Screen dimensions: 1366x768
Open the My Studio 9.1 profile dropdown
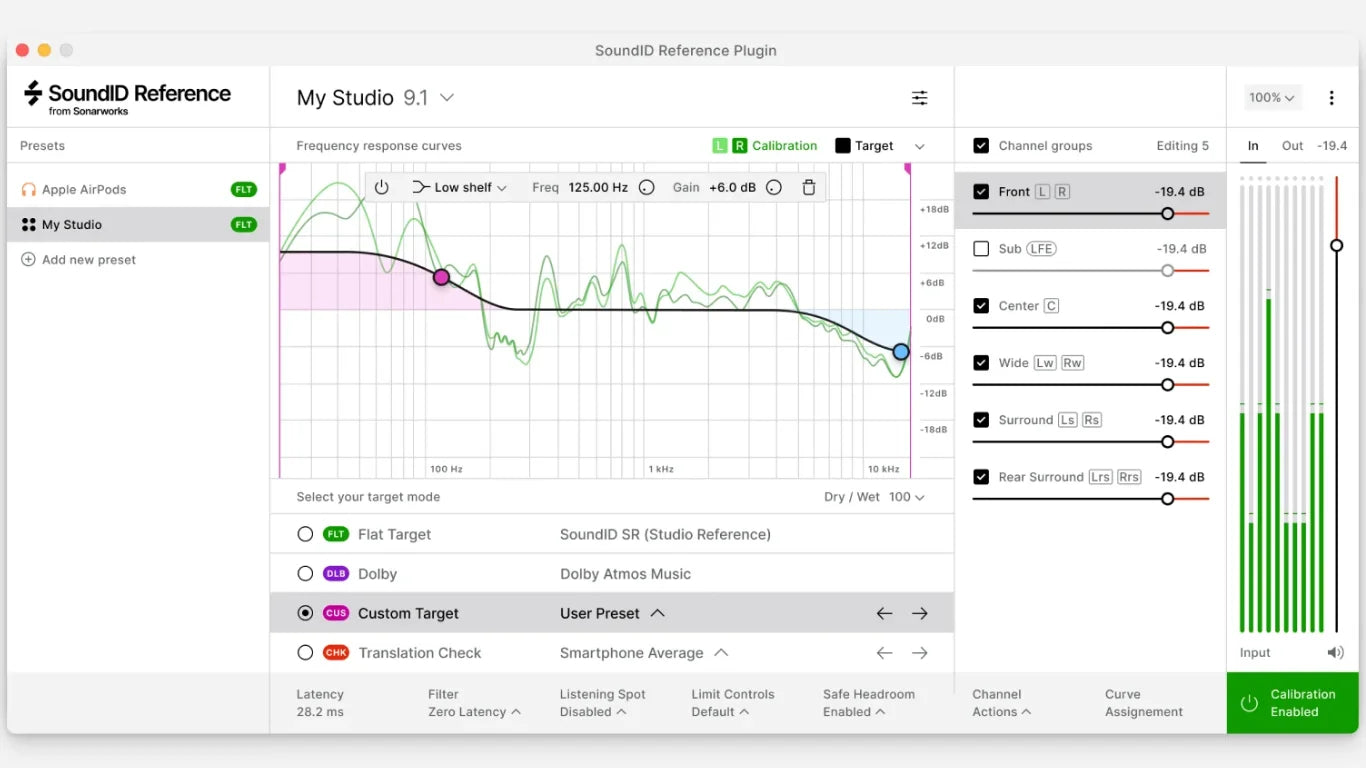click(x=376, y=97)
